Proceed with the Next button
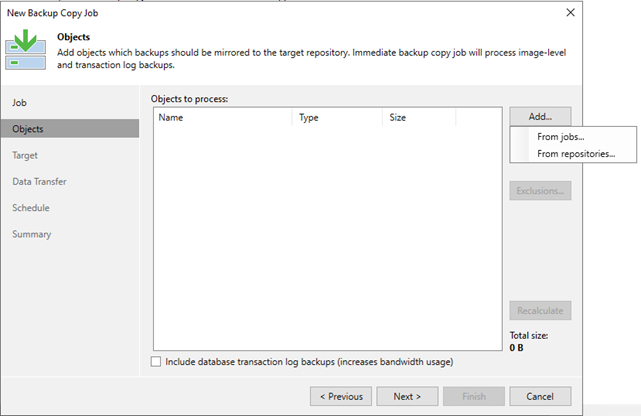This screenshot has width=641, height=416. click(x=407, y=396)
